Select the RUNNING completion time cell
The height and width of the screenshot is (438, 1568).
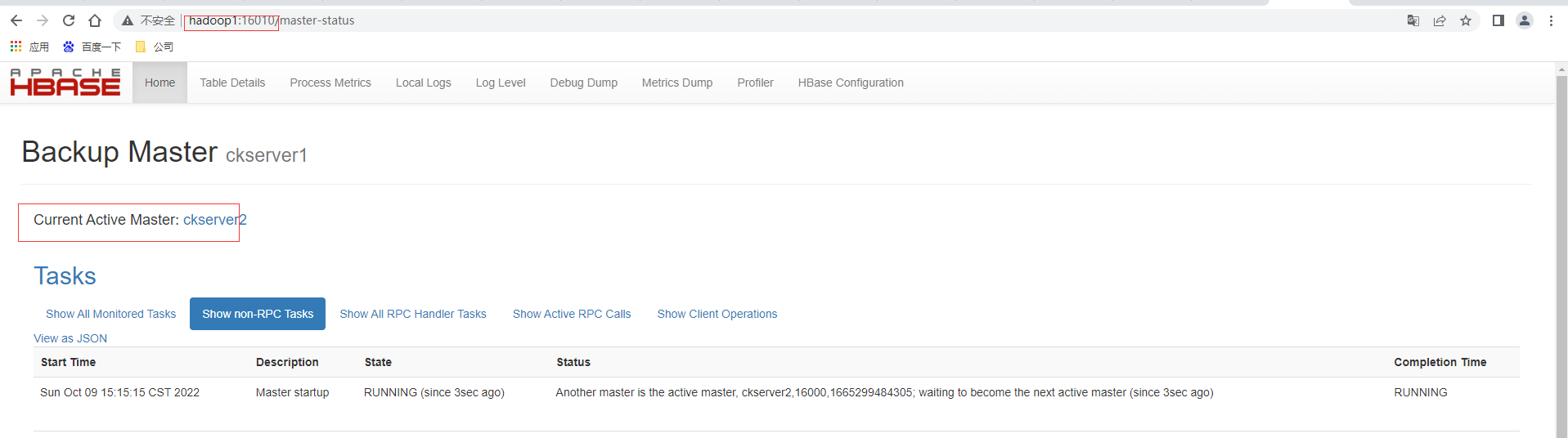coord(1421,392)
